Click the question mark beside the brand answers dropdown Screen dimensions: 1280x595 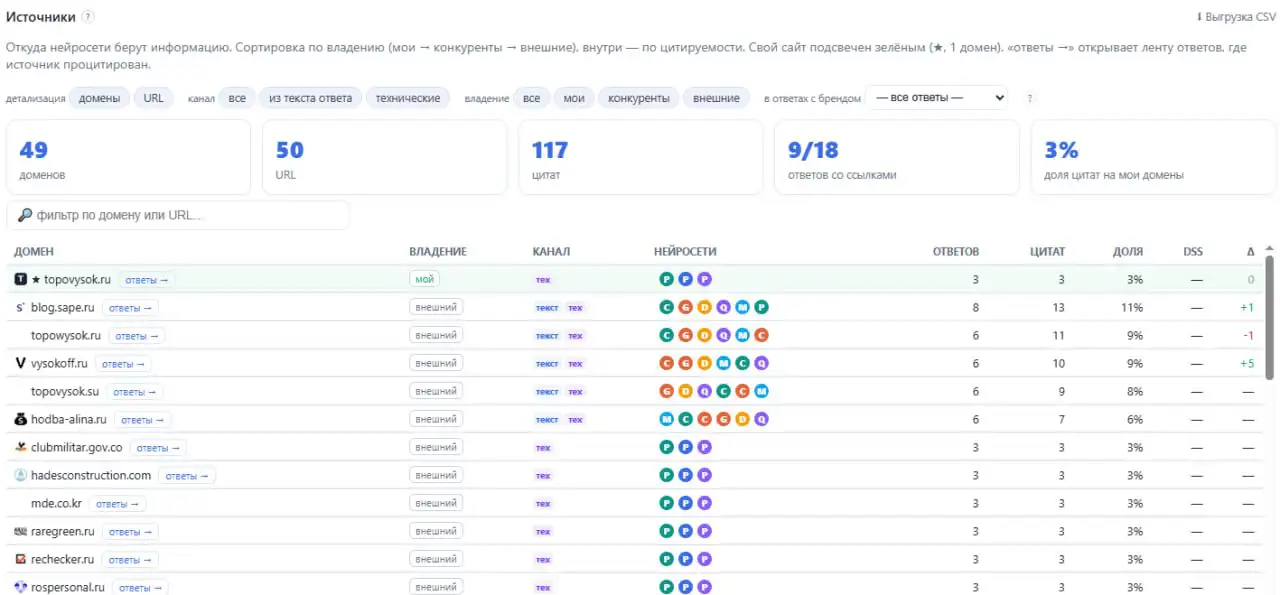pyautogui.click(x=1030, y=98)
